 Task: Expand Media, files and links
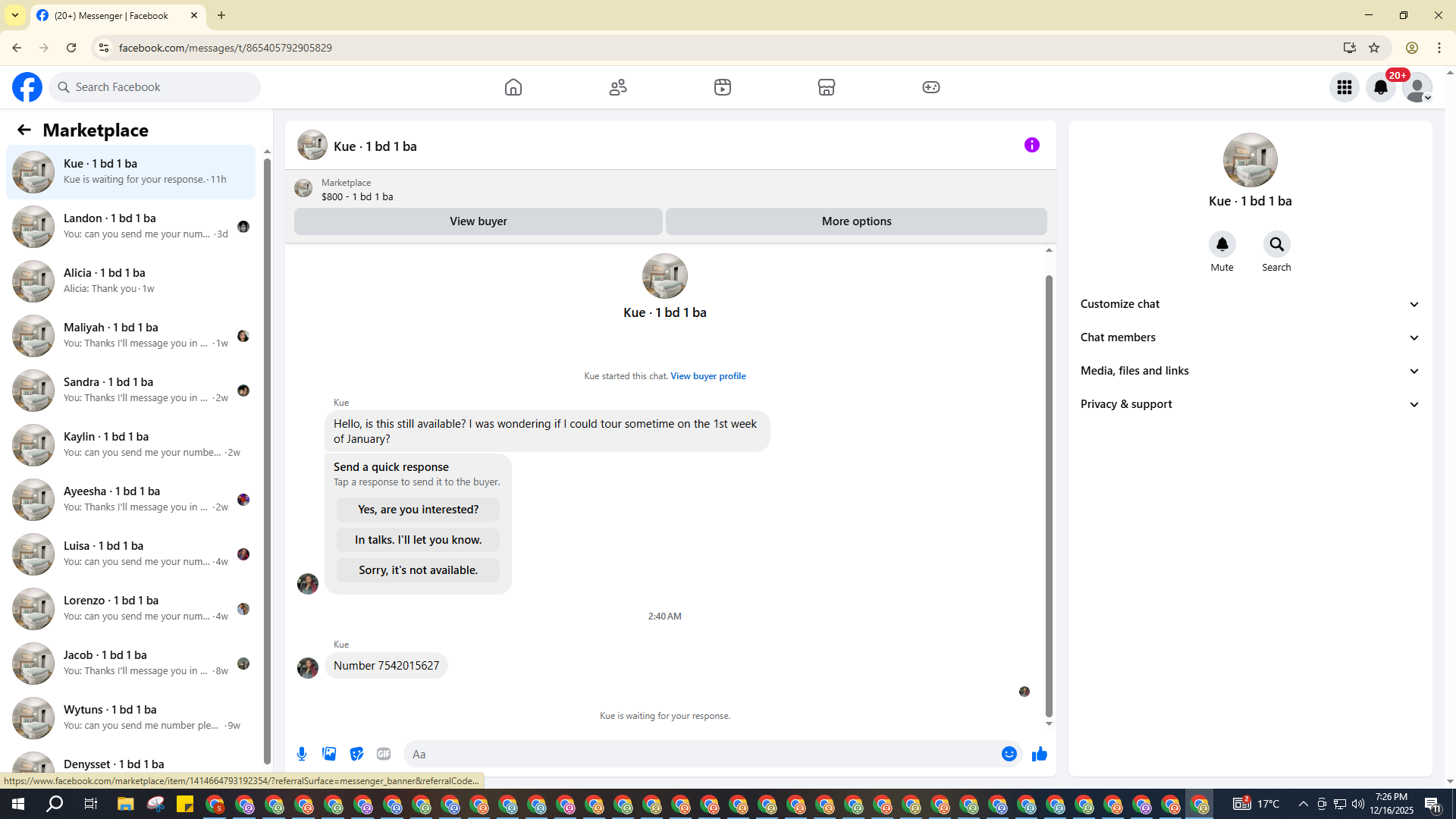1250,371
